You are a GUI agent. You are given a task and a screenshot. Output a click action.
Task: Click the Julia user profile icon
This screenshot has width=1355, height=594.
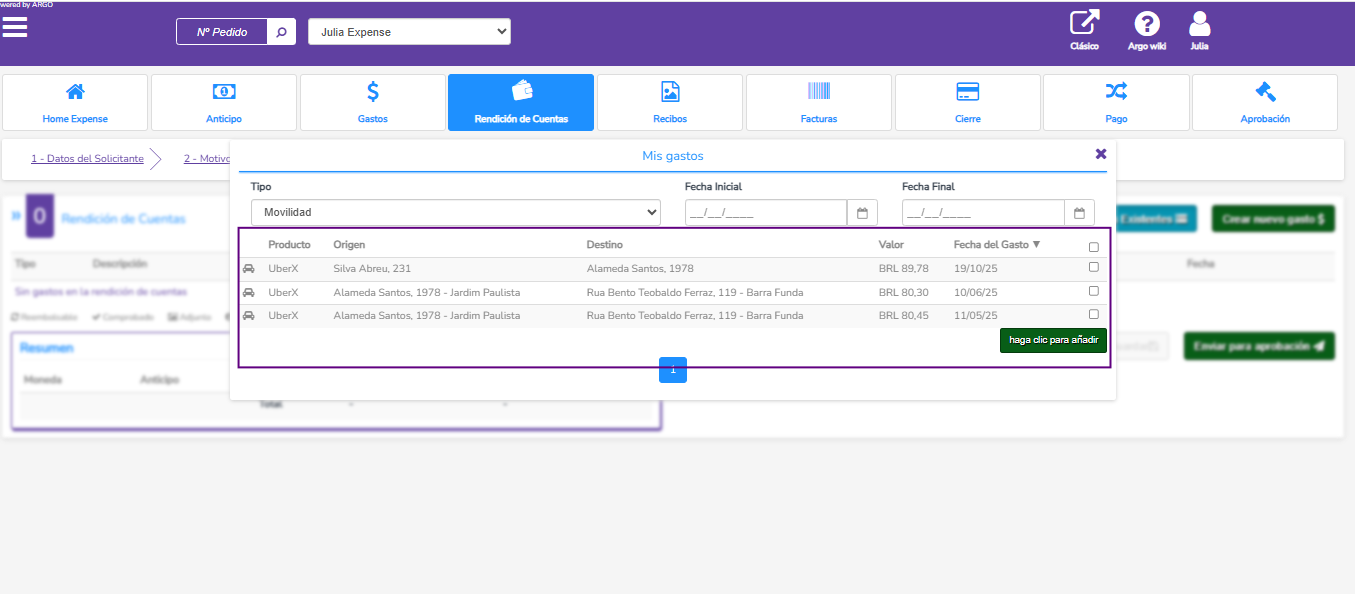point(1199,24)
